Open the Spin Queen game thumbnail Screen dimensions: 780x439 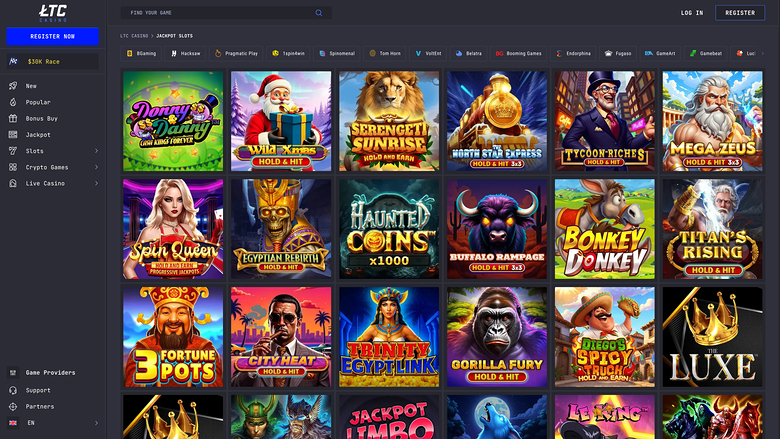(x=173, y=229)
